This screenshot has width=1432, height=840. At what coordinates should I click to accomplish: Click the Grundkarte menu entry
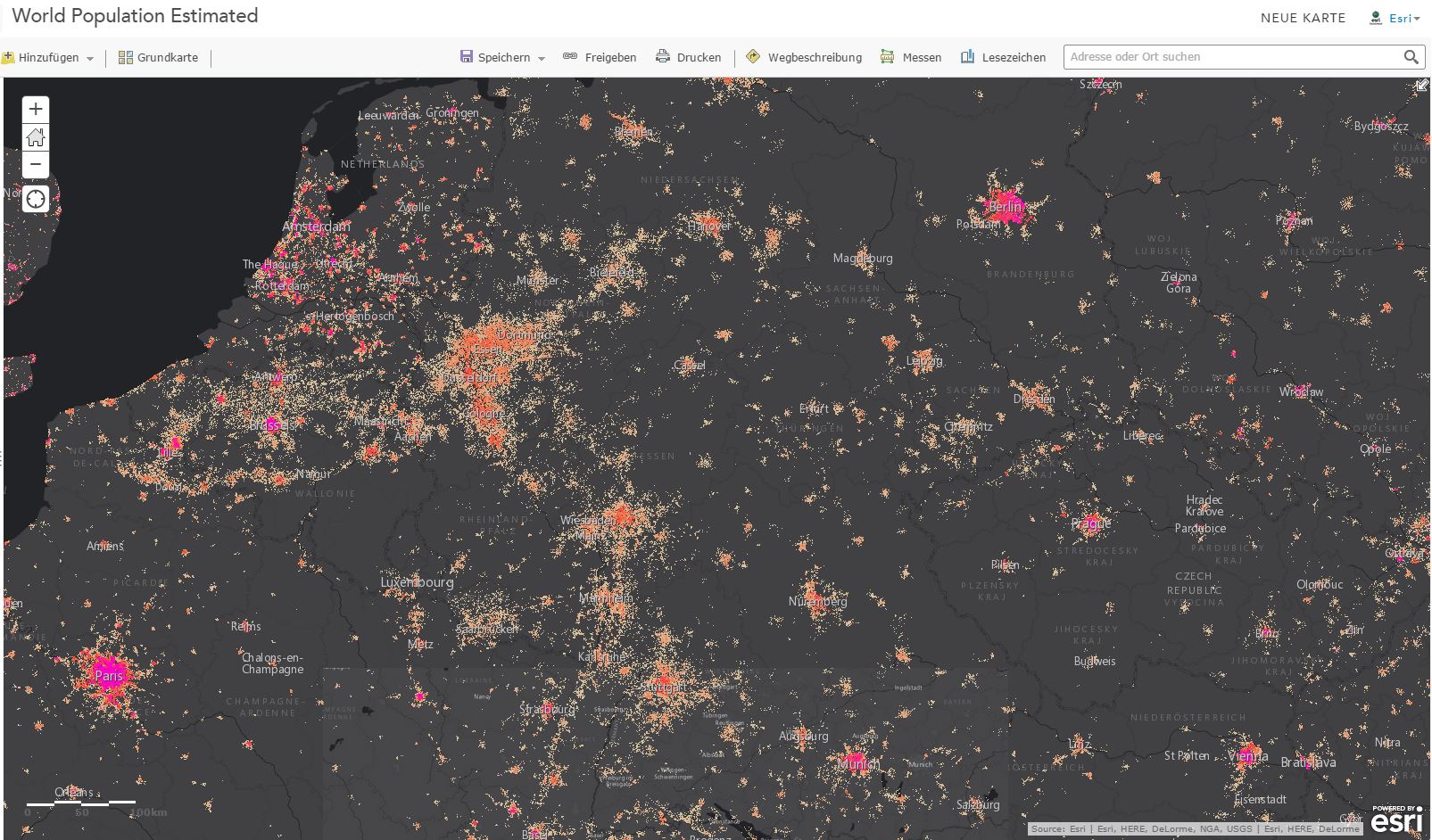pos(167,57)
